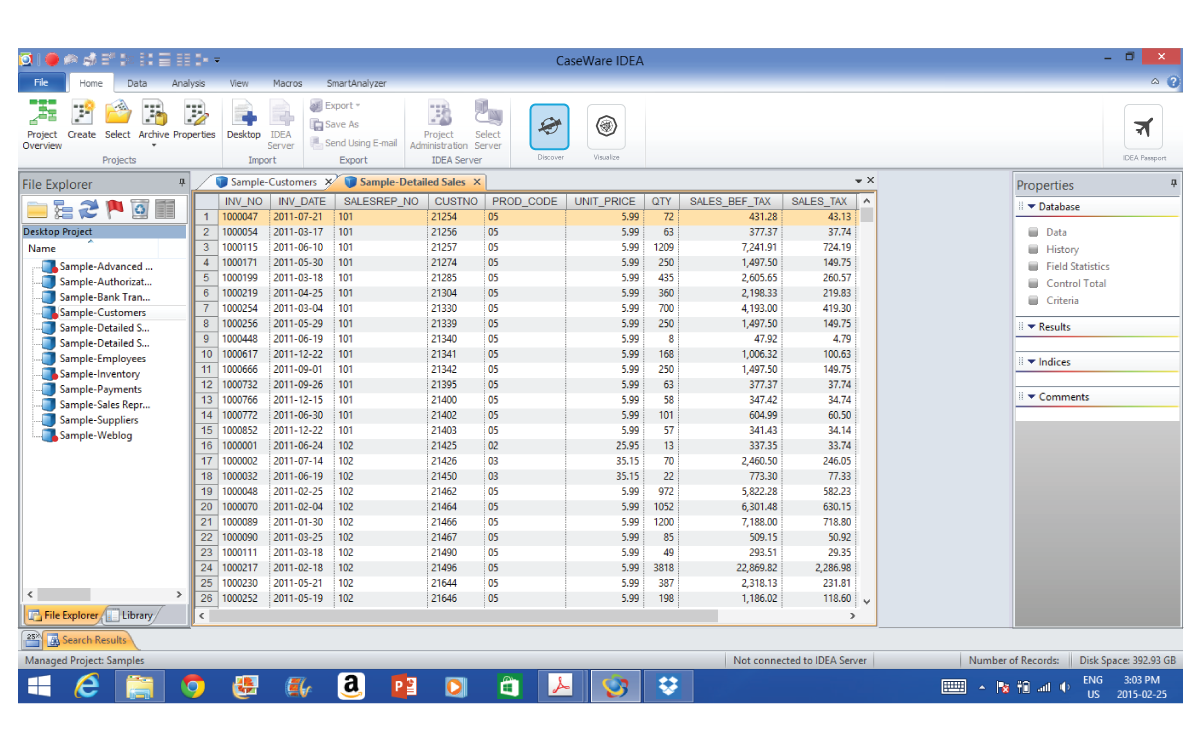The image size is (1200, 750).
Task: Pin the Properties panel
Action: 1173,184
